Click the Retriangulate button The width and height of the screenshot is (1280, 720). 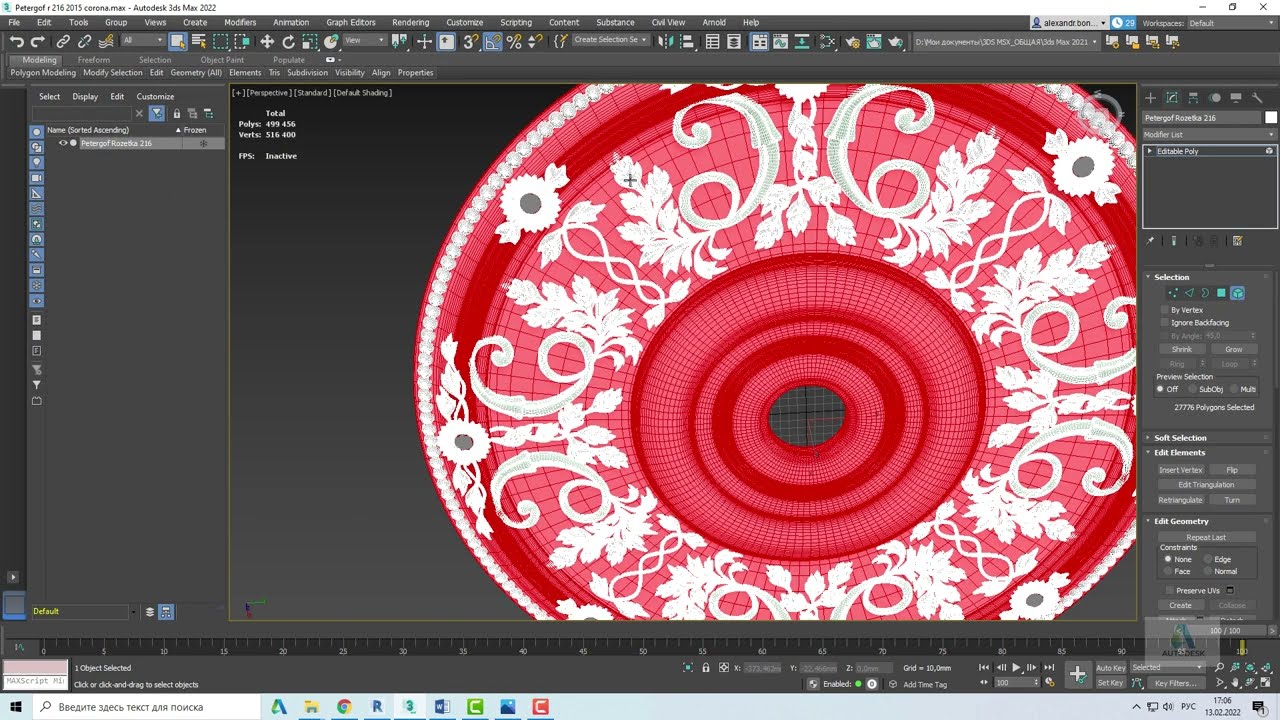point(1180,500)
